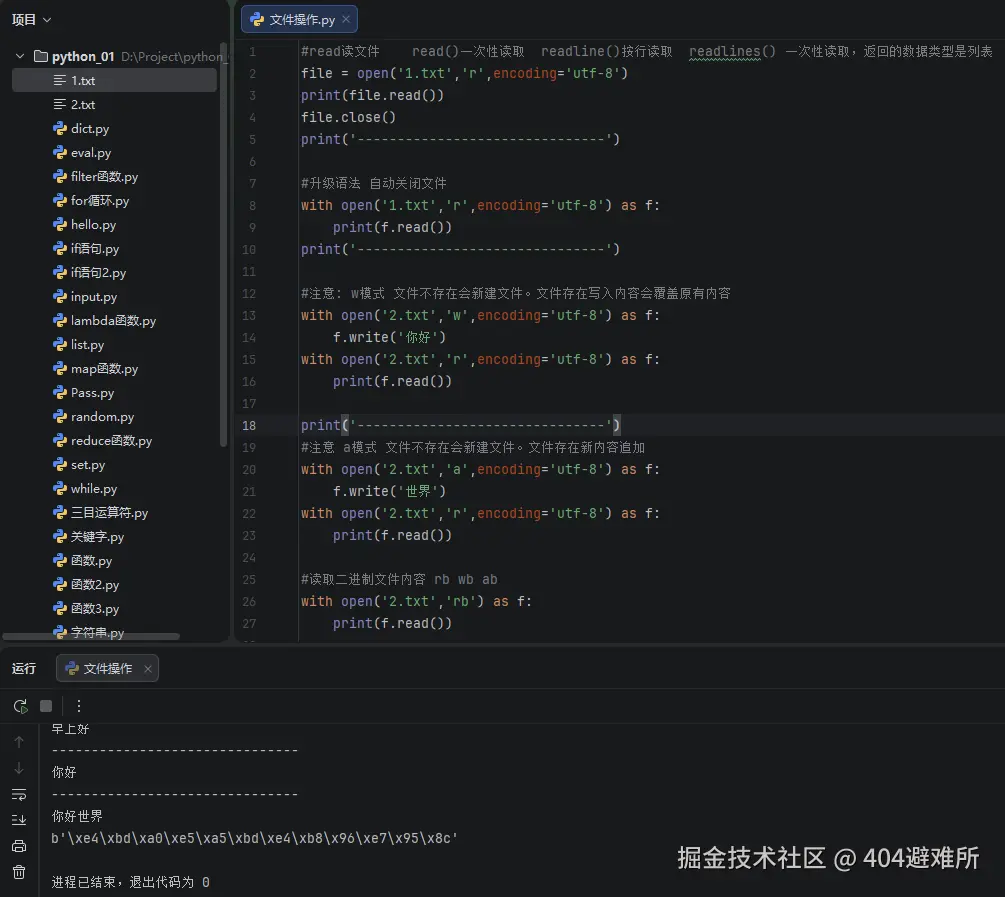Open random.py file

103,417
